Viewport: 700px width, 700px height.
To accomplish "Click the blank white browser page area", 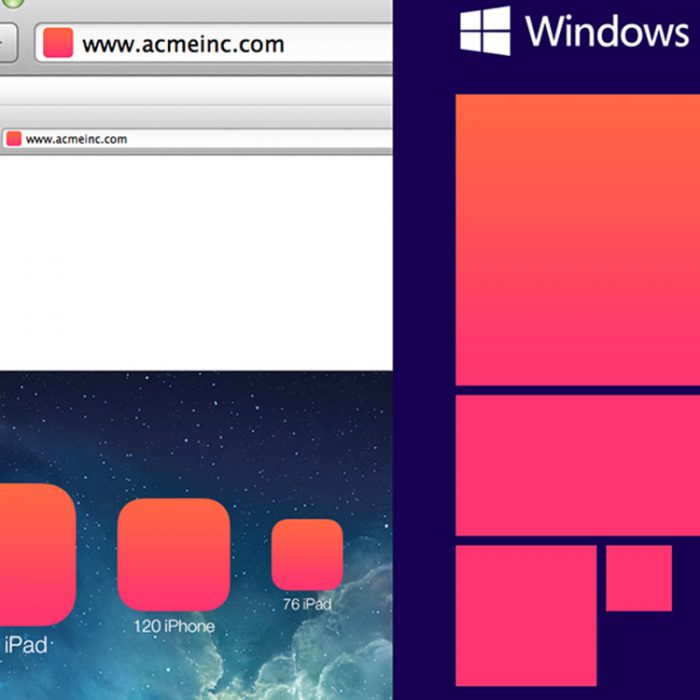I will coord(195,260).
